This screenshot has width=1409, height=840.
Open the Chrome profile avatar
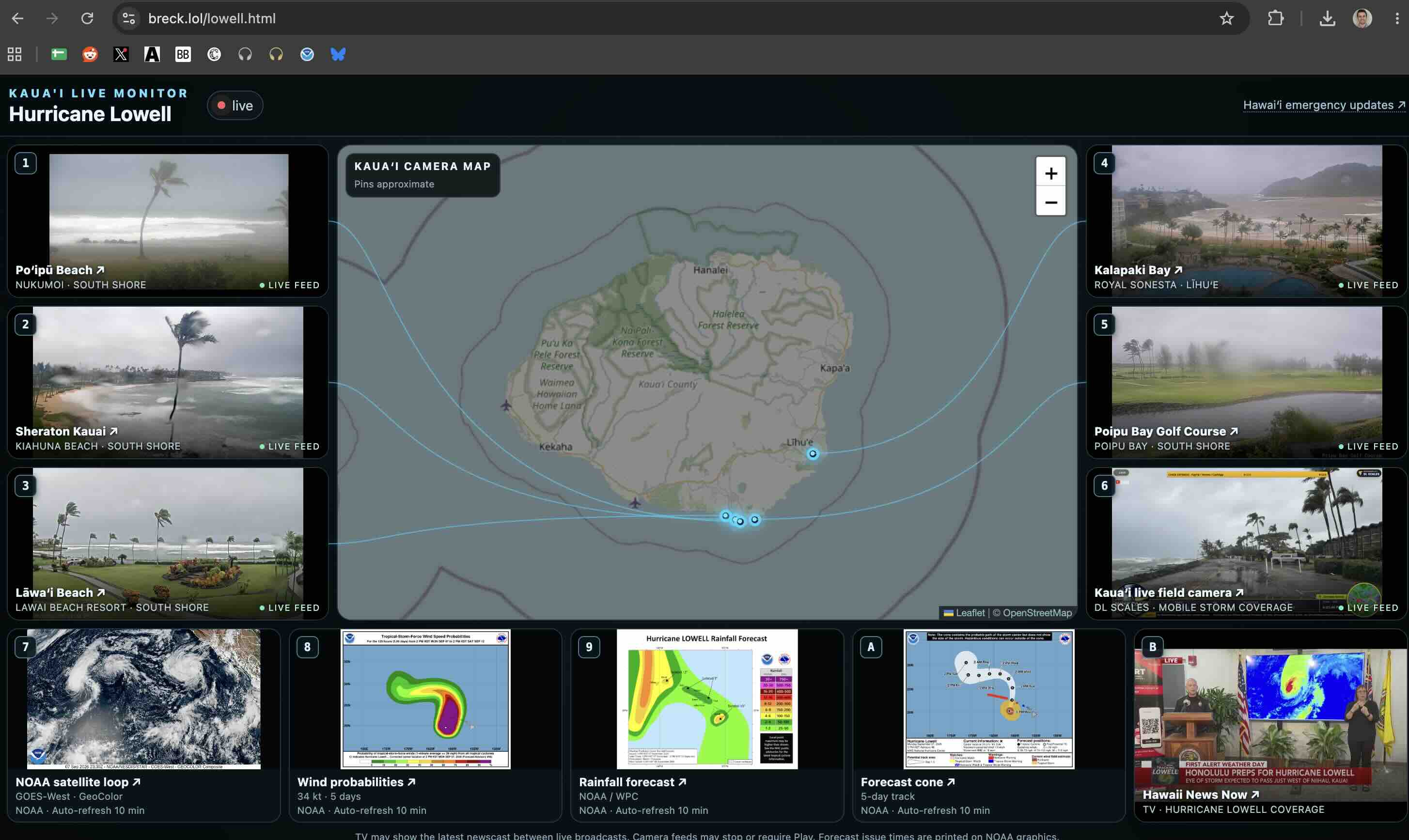tap(1362, 19)
